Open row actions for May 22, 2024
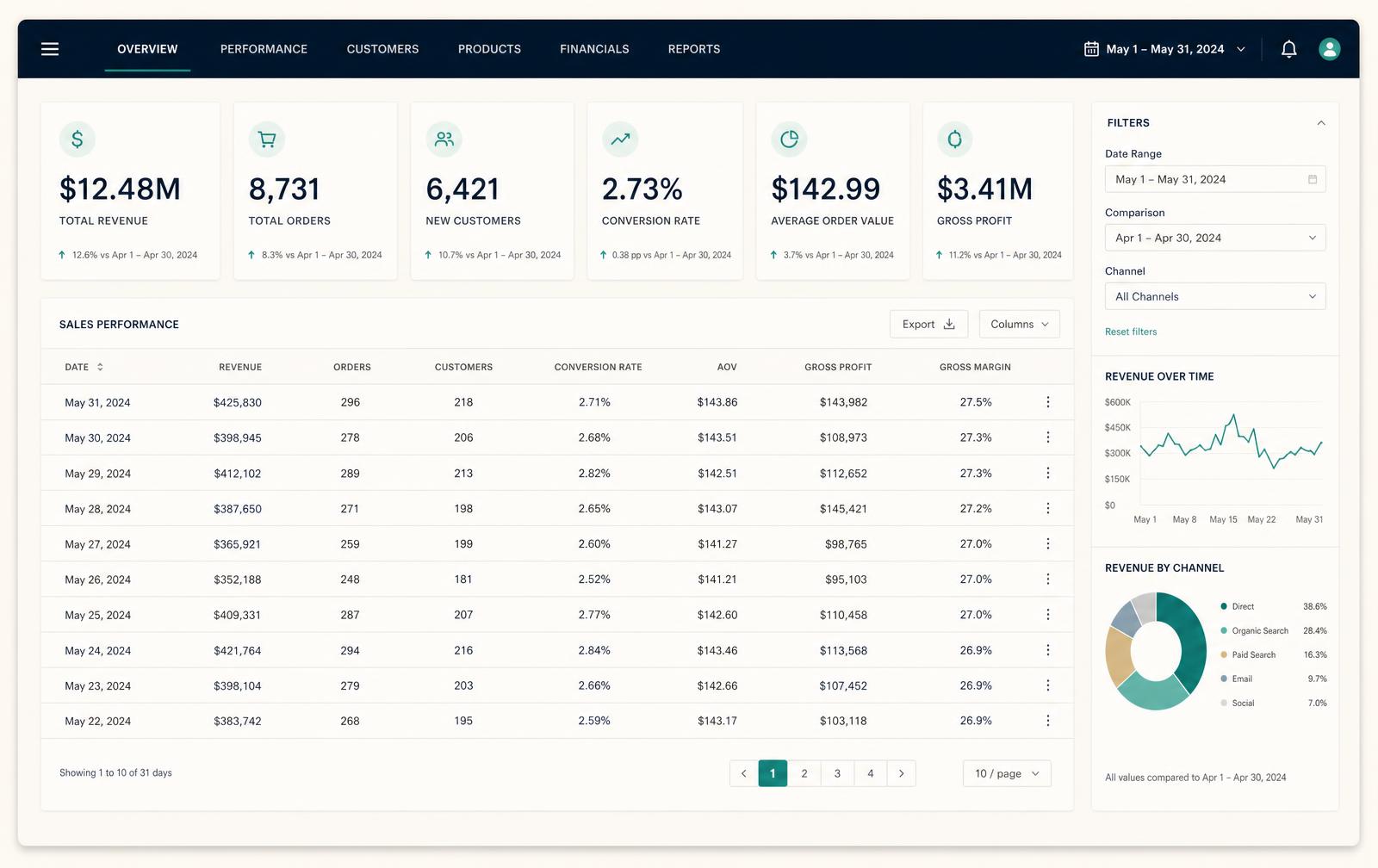Screen dimensions: 1378x868 [x=1048, y=721]
